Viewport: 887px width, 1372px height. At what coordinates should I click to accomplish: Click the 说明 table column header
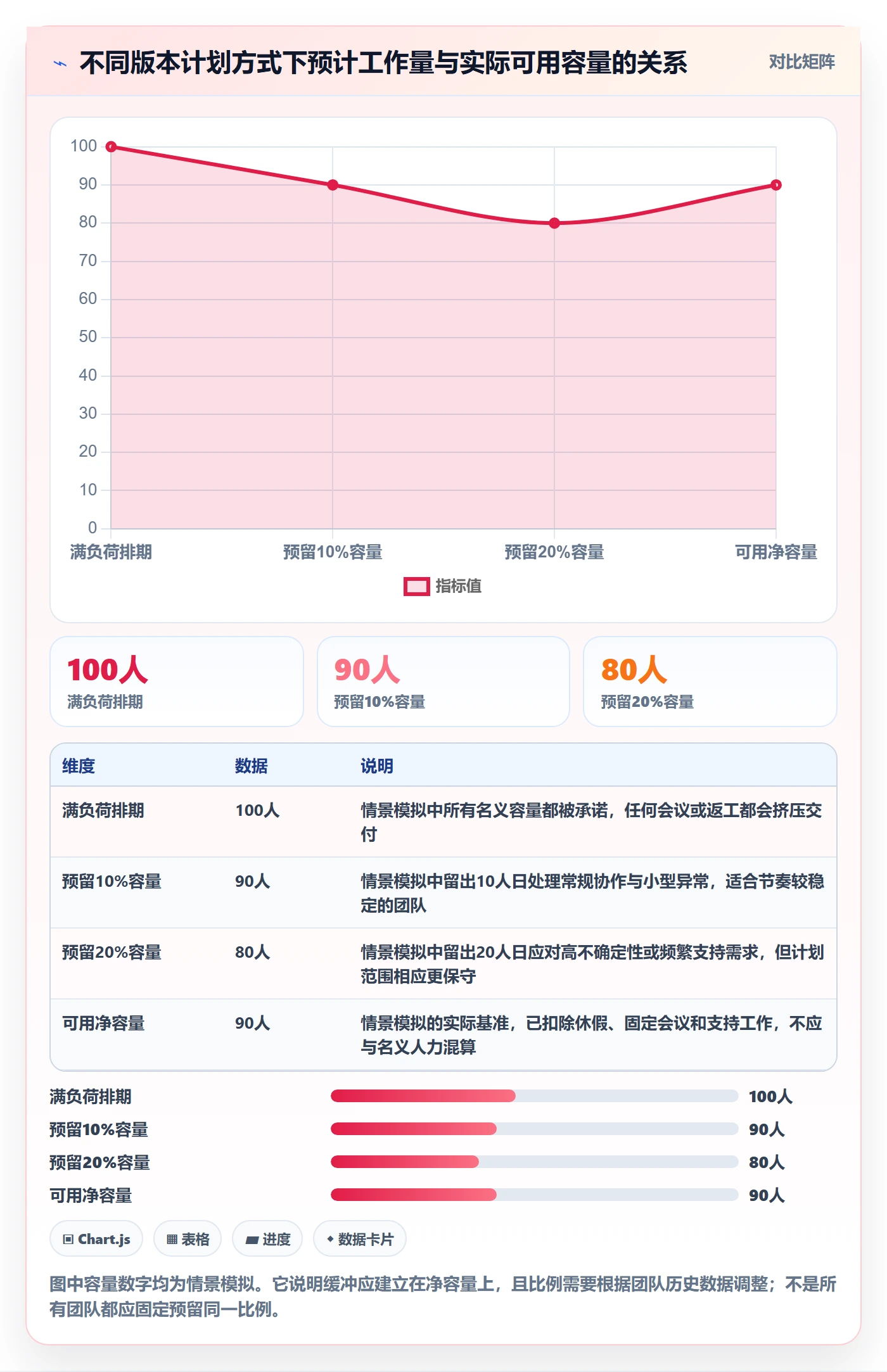point(377,766)
